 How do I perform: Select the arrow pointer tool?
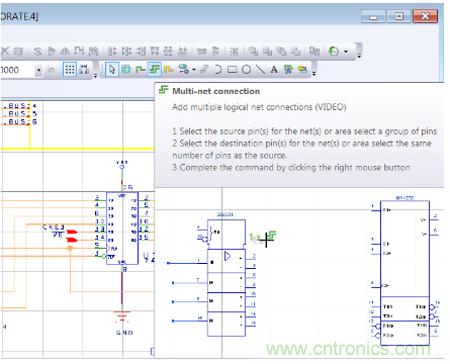[x=112, y=69]
